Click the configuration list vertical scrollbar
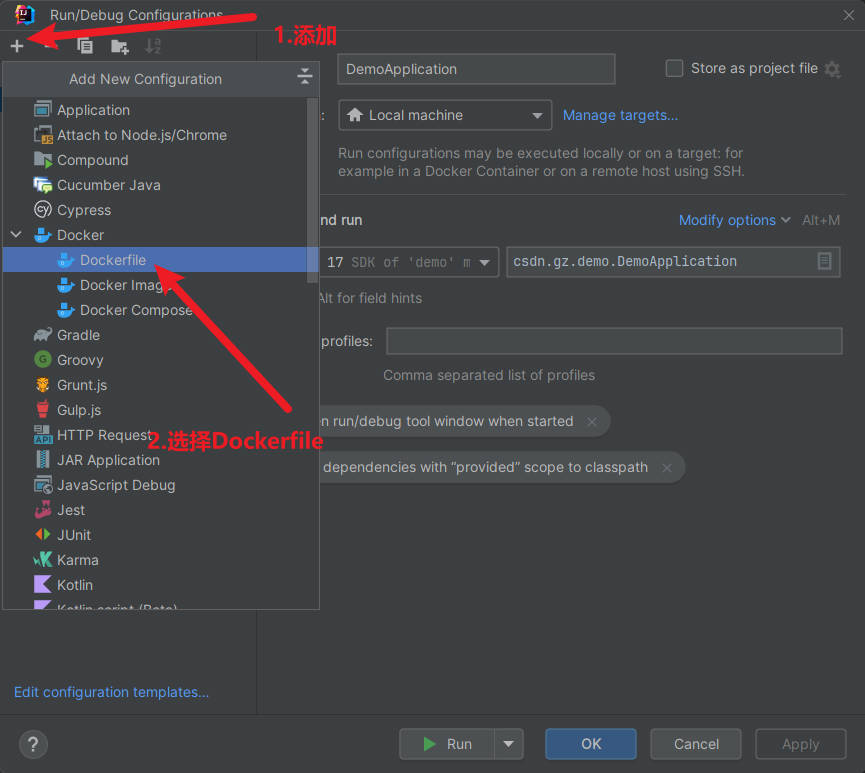 pyautogui.click(x=312, y=190)
